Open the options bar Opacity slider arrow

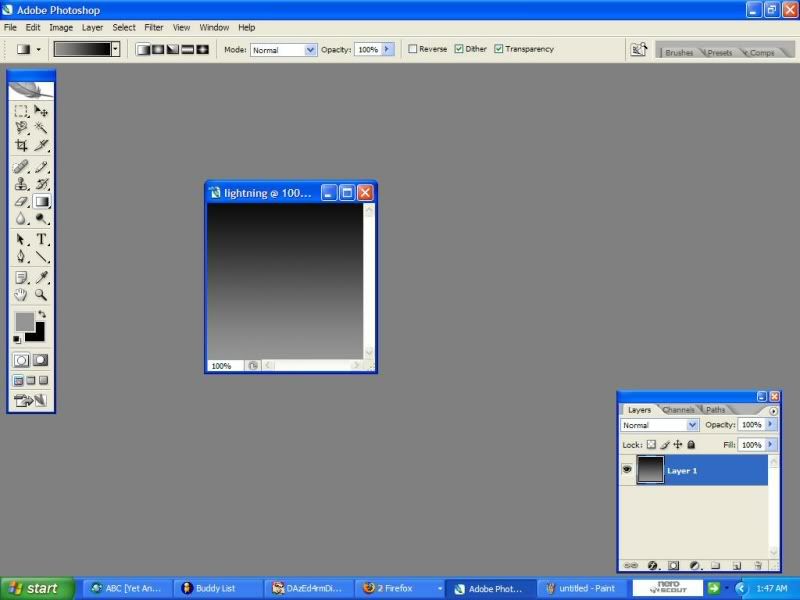coord(387,49)
